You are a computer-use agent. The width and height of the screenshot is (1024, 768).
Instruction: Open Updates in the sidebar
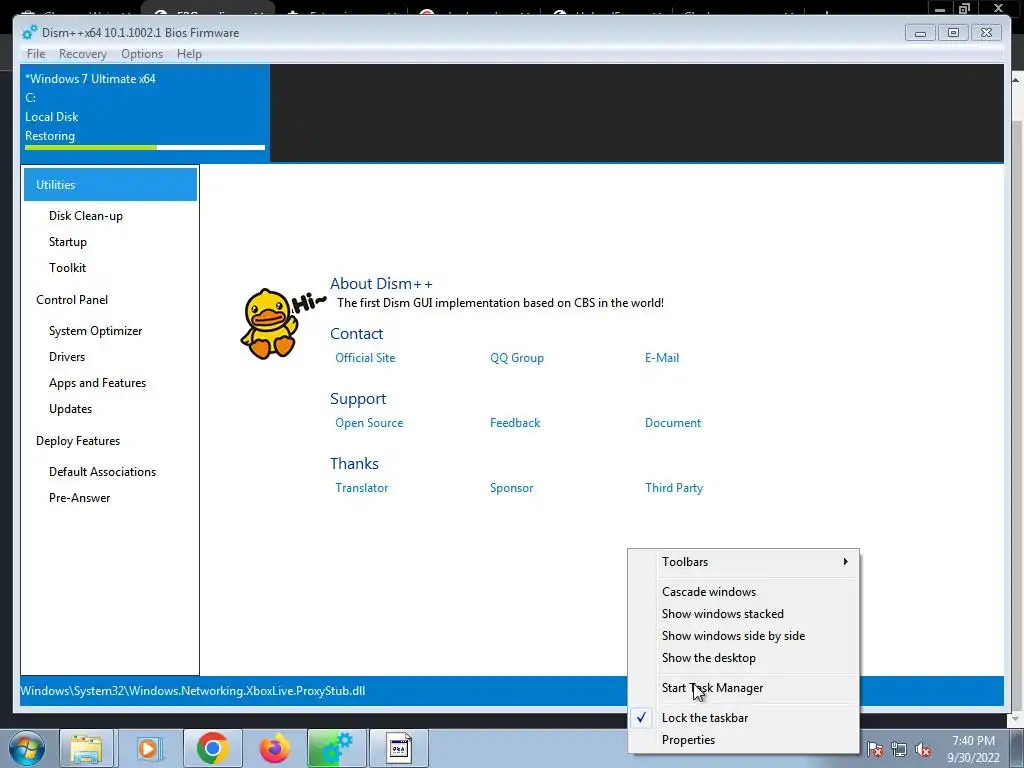pos(71,409)
